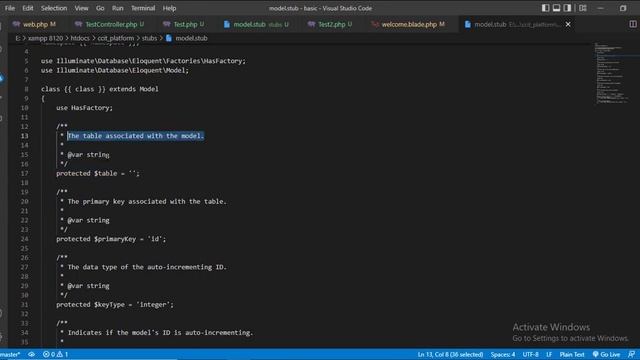
Task: Toggle the bottom panel layout icon
Action: pos(556,8)
